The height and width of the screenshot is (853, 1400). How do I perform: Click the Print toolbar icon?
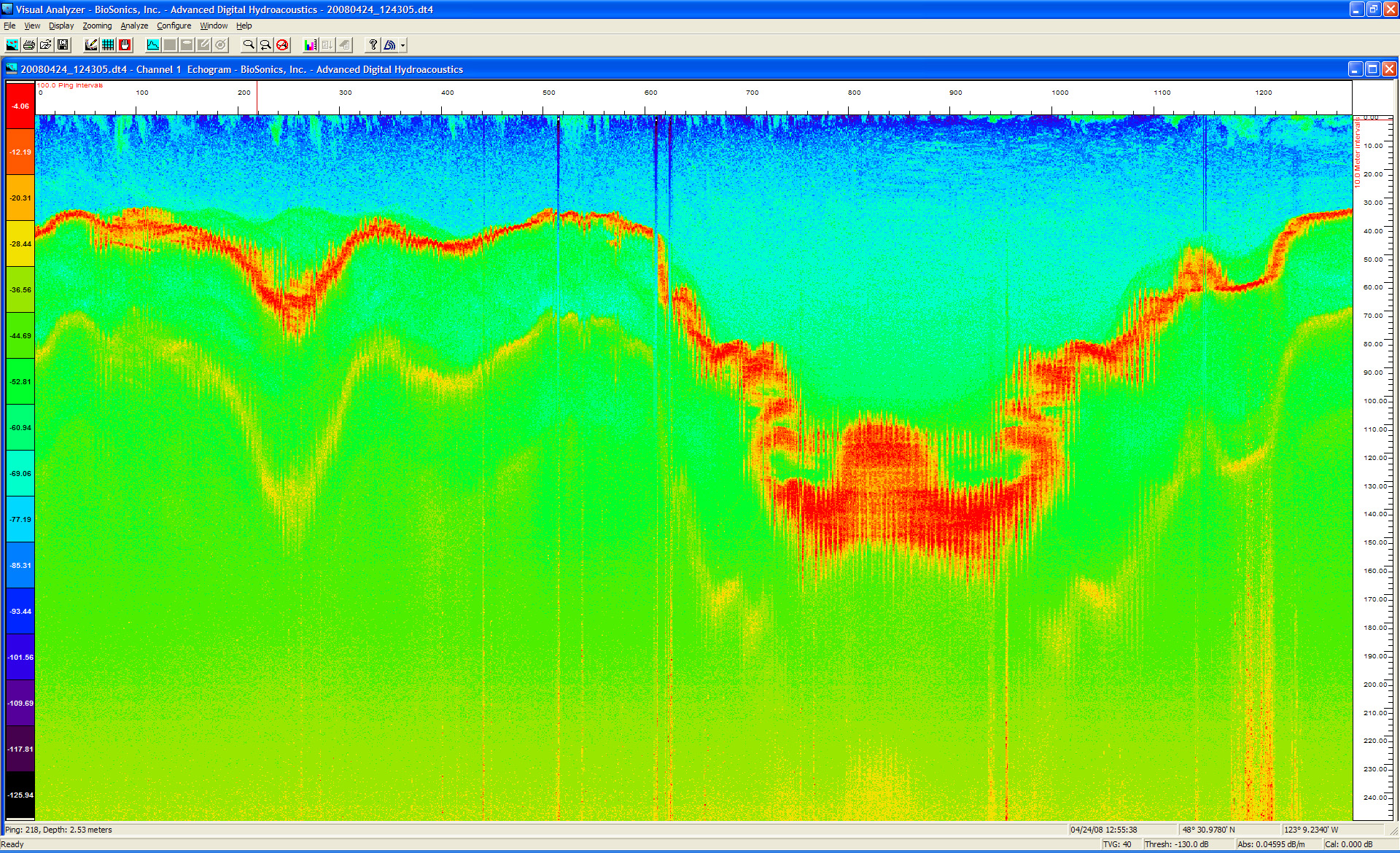(x=29, y=45)
